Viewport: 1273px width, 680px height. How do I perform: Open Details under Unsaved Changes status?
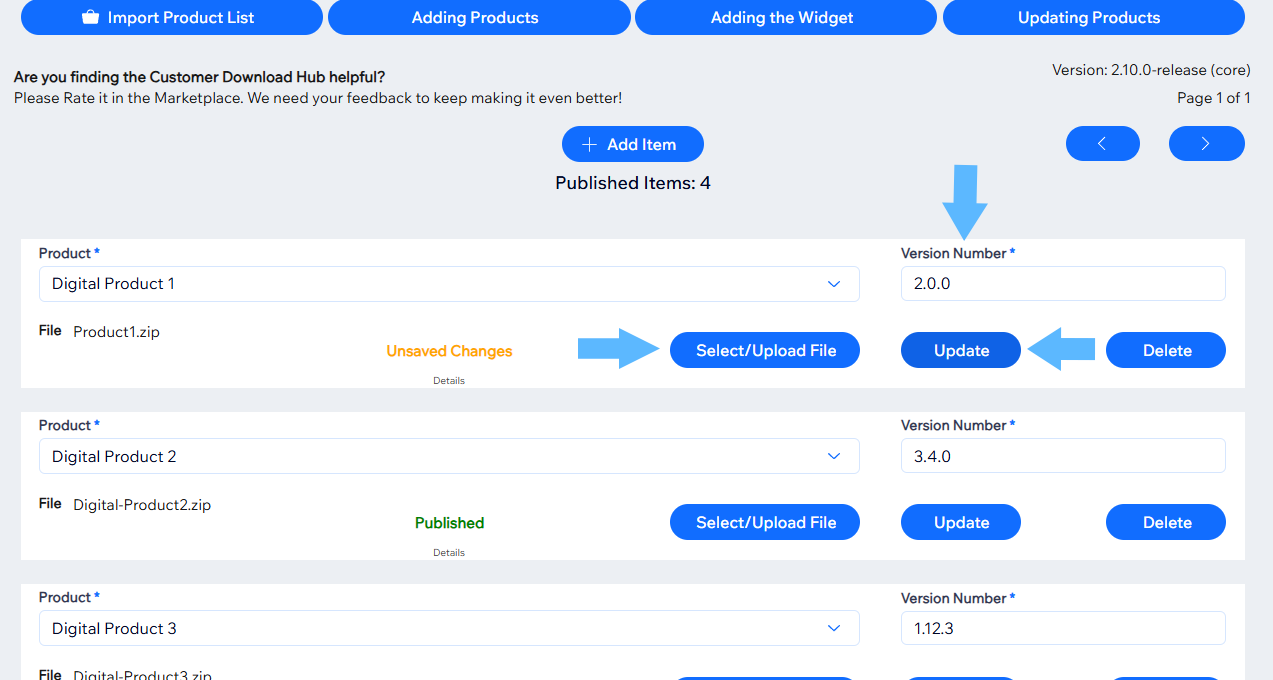click(x=449, y=381)
